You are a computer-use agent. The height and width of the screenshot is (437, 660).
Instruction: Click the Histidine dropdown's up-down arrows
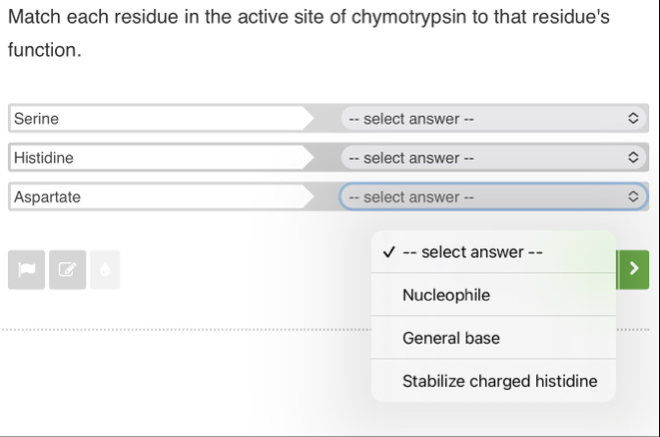point(631,158)
